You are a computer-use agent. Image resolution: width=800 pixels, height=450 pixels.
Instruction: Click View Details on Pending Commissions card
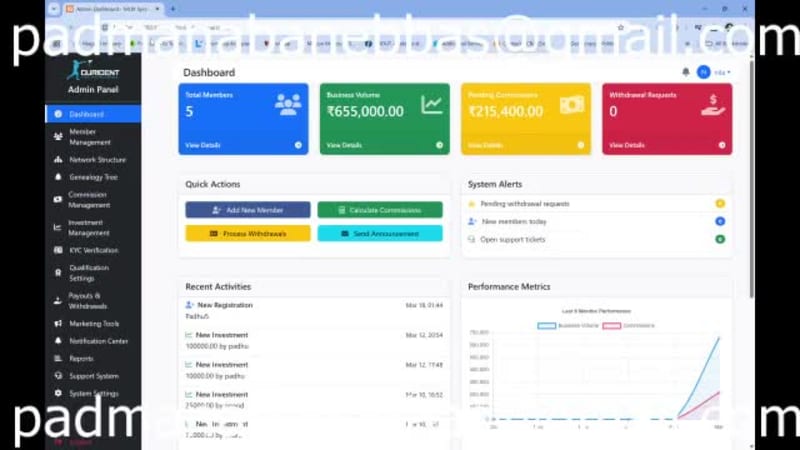pos(485,145)
